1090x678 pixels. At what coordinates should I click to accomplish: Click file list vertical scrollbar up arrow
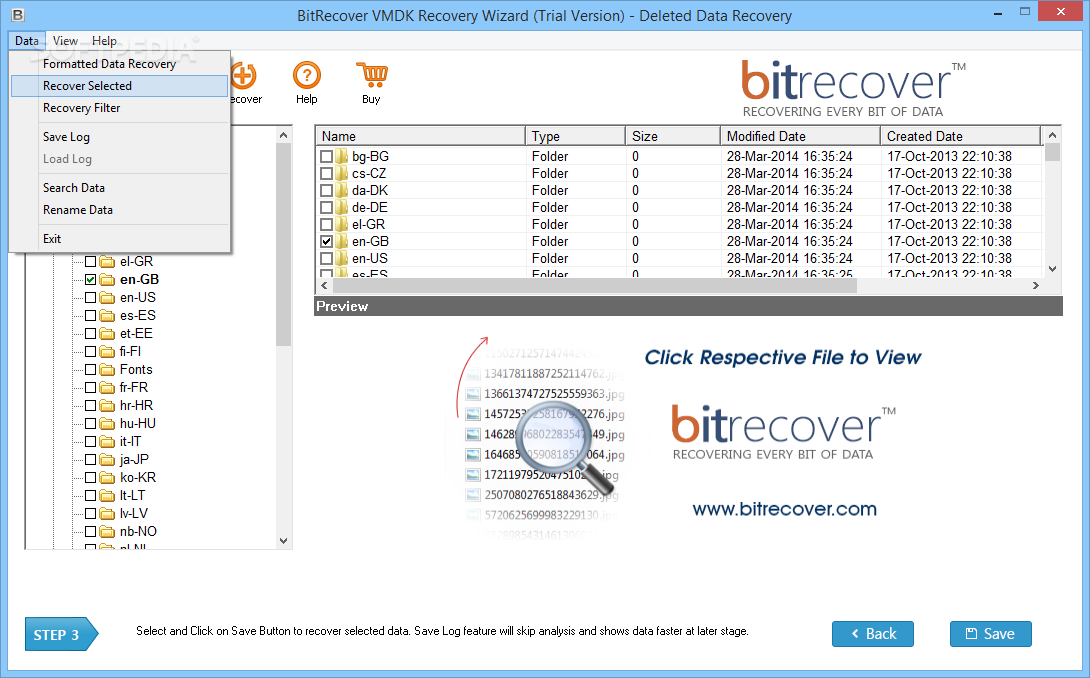coord(1052,135)
